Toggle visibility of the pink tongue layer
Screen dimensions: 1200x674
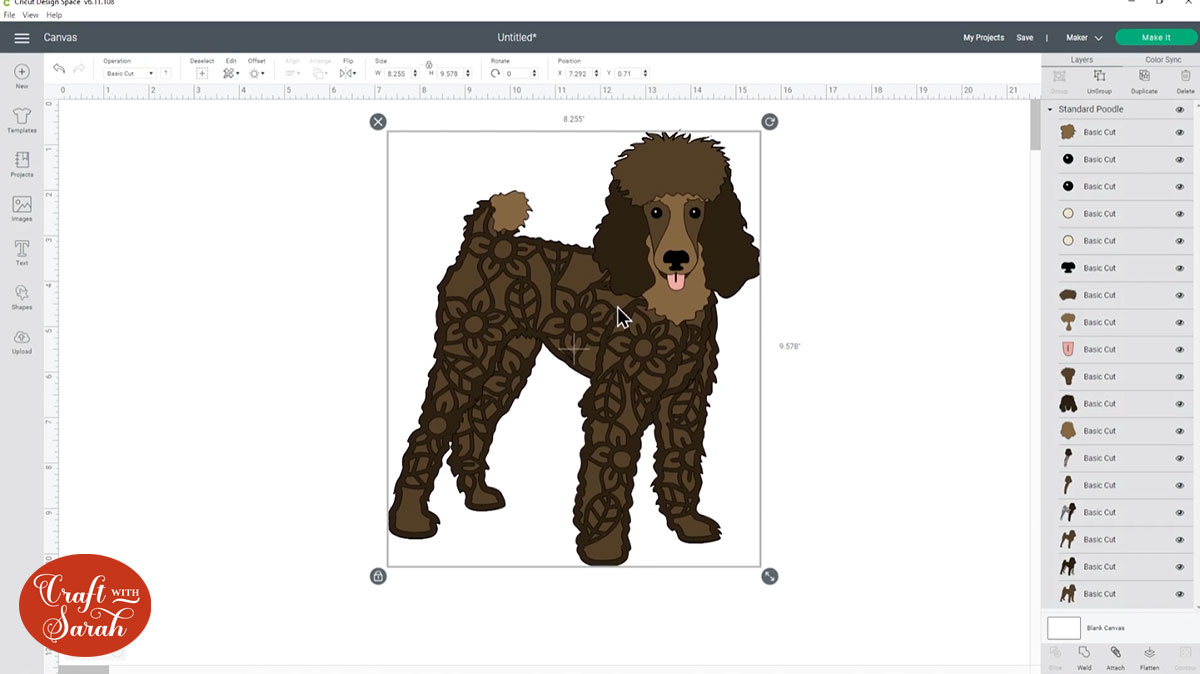click(x=1180, y=349)
